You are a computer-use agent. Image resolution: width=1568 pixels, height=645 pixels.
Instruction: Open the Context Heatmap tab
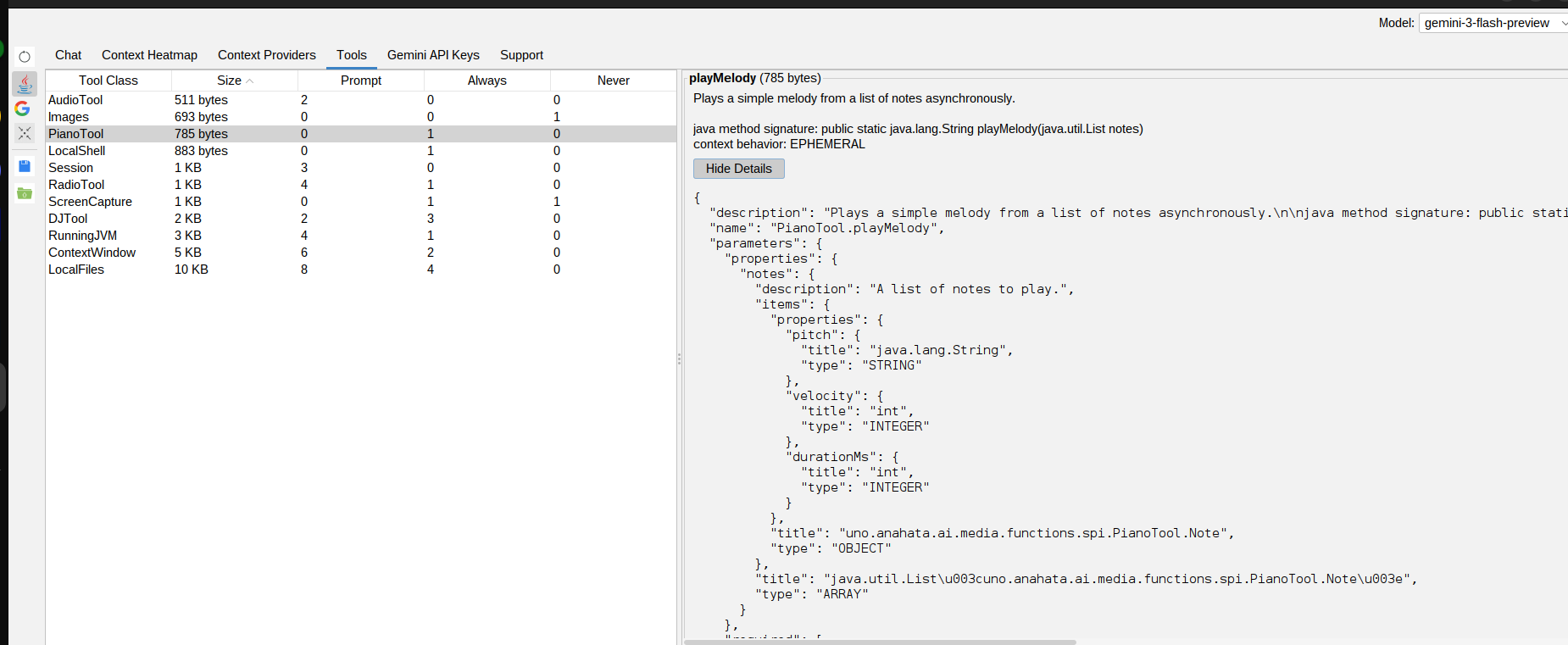(x=149, y=55)
